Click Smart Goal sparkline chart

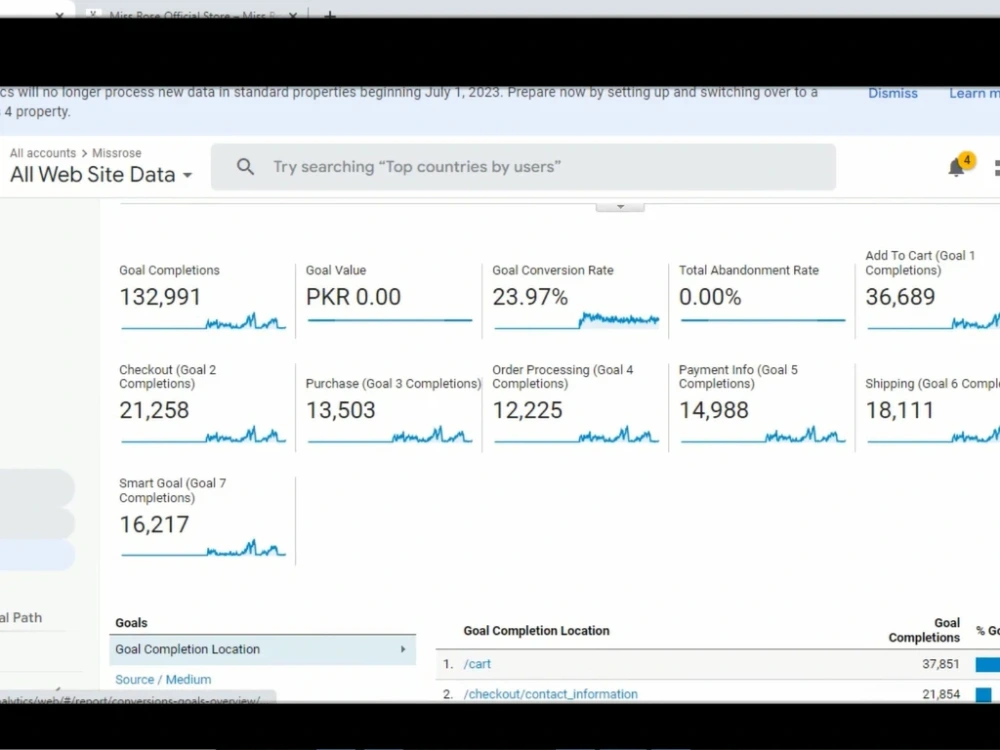(203, 548)
